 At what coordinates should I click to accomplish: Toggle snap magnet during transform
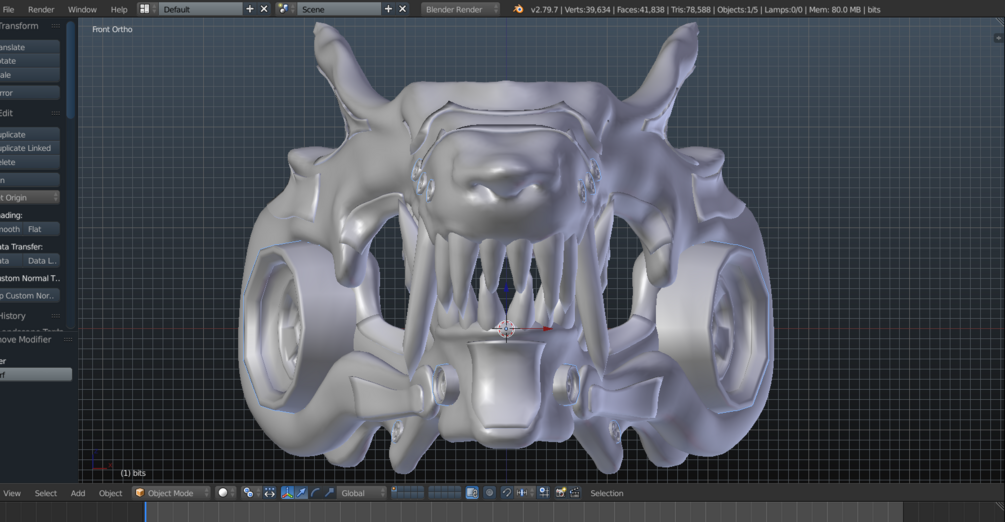506,493
